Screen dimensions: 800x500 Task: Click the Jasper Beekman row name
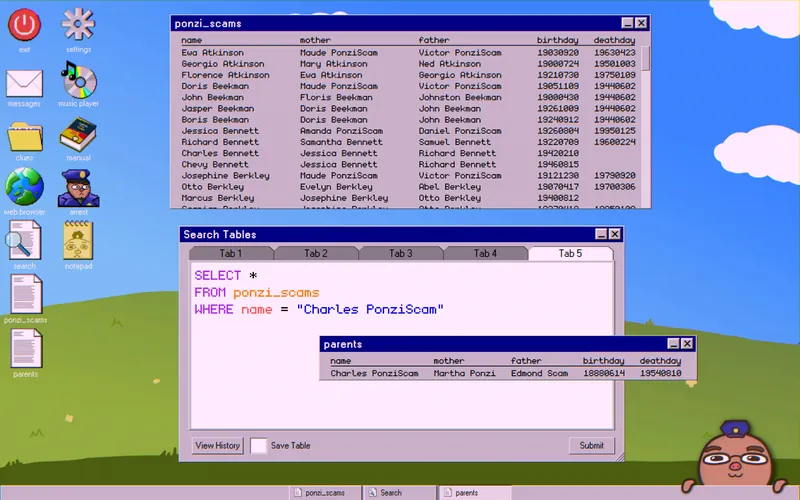point(218,109)
